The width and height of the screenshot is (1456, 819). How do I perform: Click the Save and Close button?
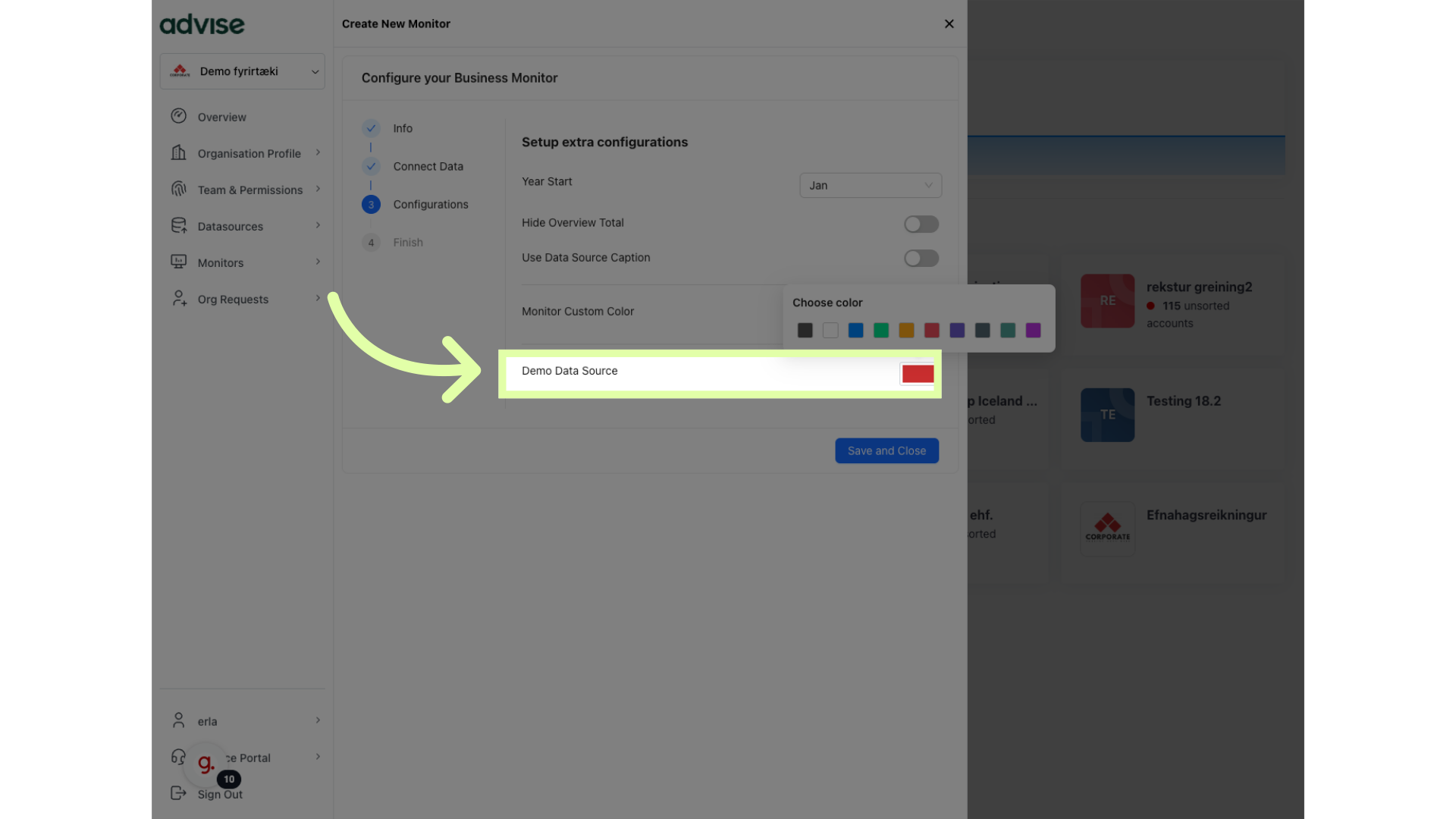tap(886, 450)
